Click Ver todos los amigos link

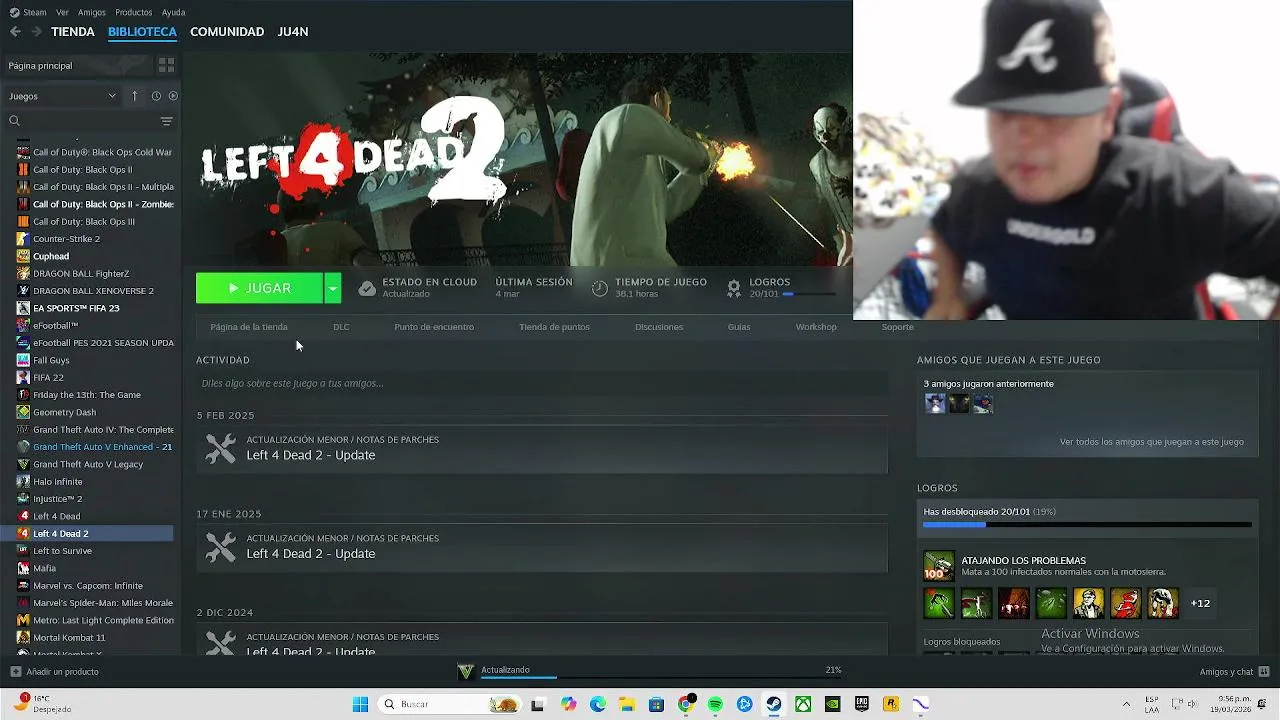tap(1152, 442)
